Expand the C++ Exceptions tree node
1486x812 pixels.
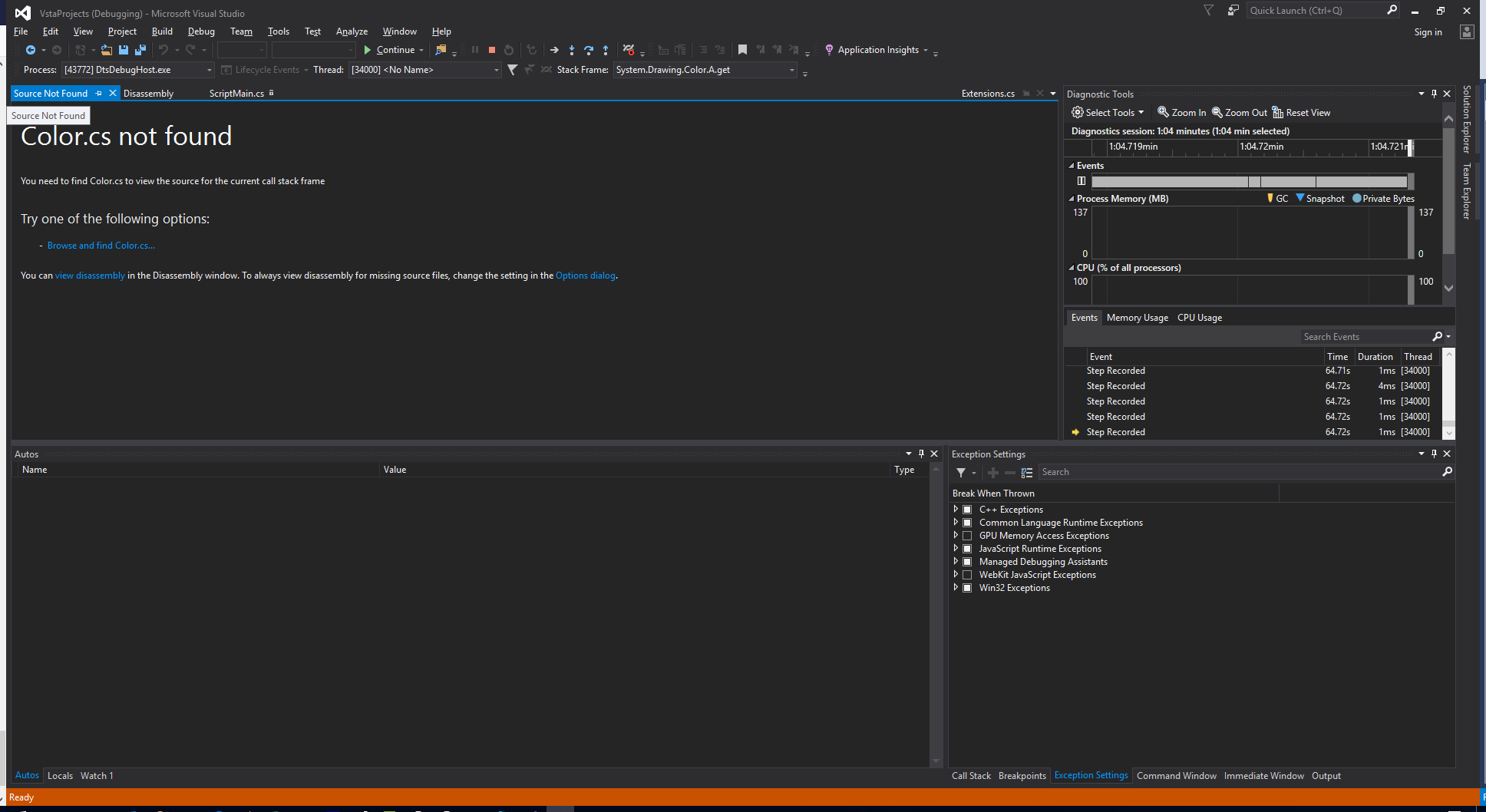coord(956,509)
